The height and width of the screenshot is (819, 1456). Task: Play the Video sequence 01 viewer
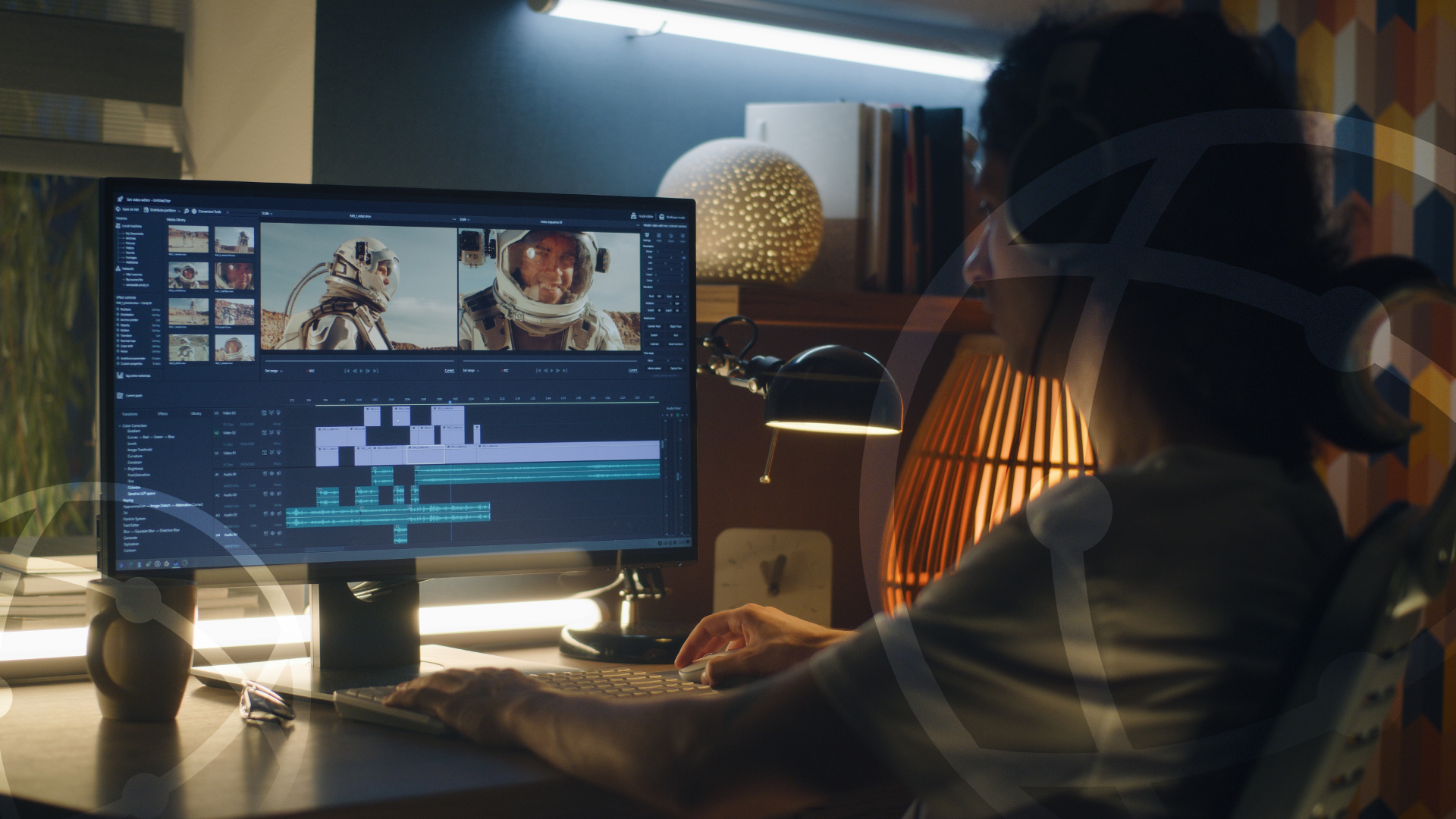click(x=551, y=371)
